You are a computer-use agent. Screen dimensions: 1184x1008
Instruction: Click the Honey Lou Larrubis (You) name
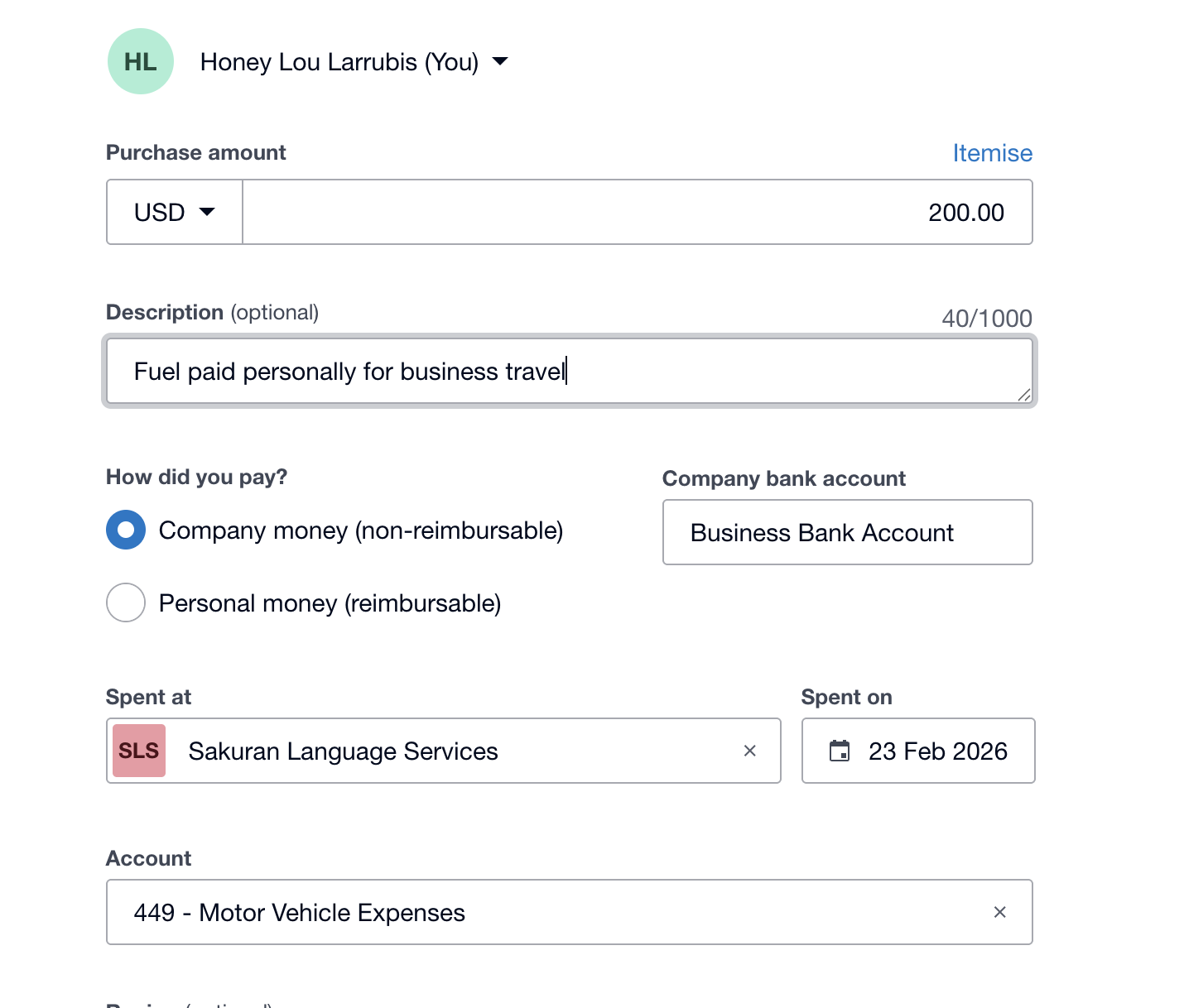pos(339,62)
